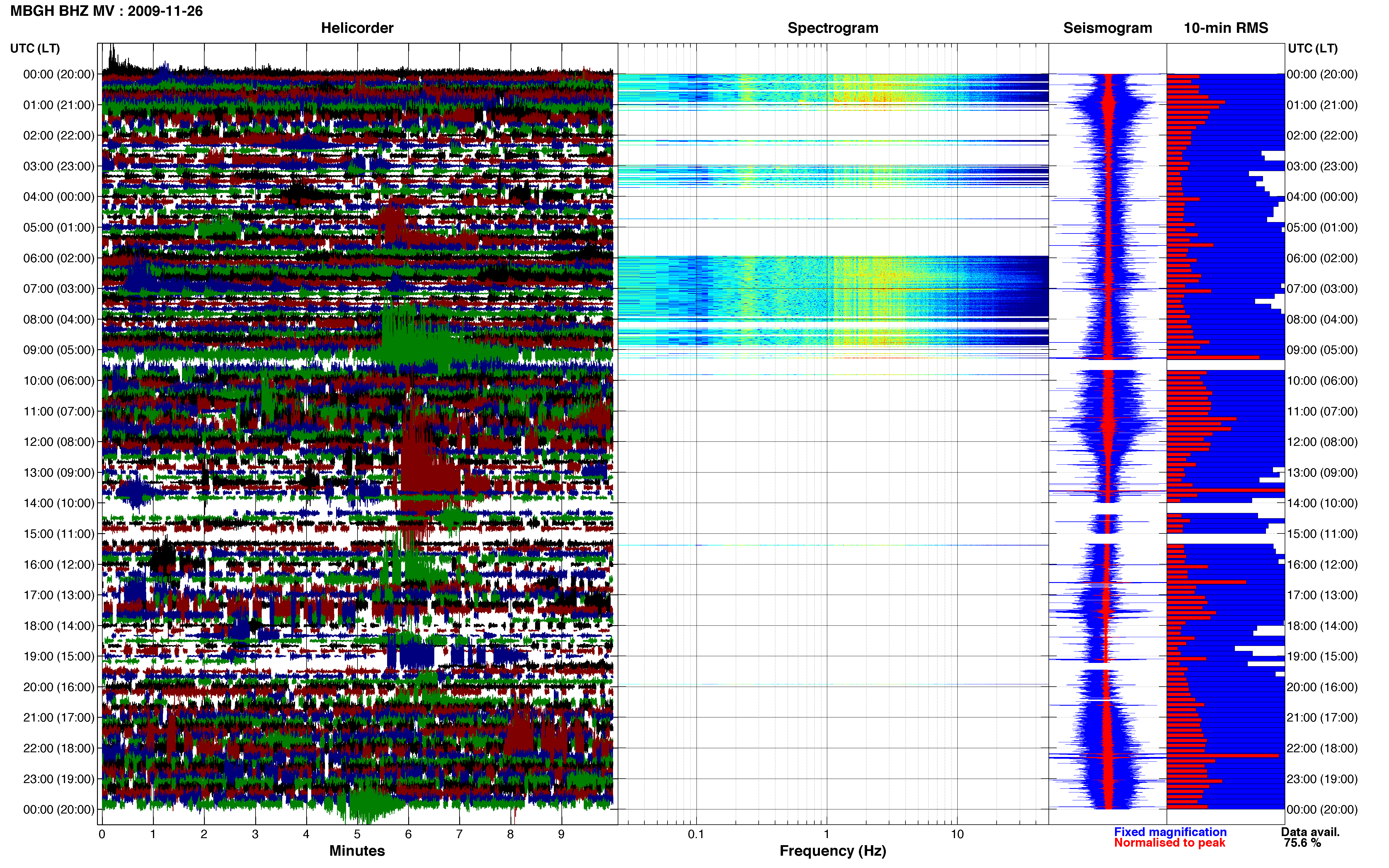
Task: Click the '75.6 %' value
Action: coord(1302,843)
